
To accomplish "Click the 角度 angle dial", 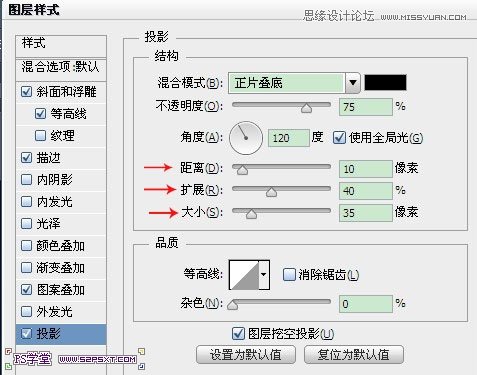I will pyautogui.click(x=246, y=138).
